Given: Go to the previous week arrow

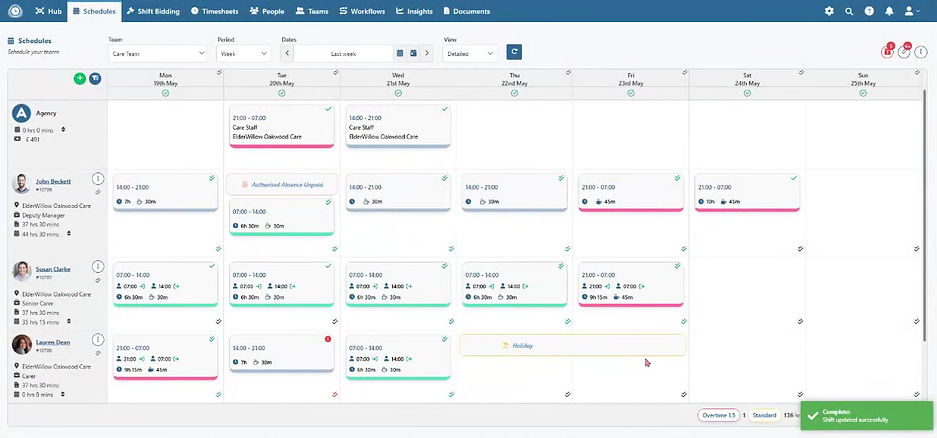Looking at the screenshot, I should [x=287, y=53].
